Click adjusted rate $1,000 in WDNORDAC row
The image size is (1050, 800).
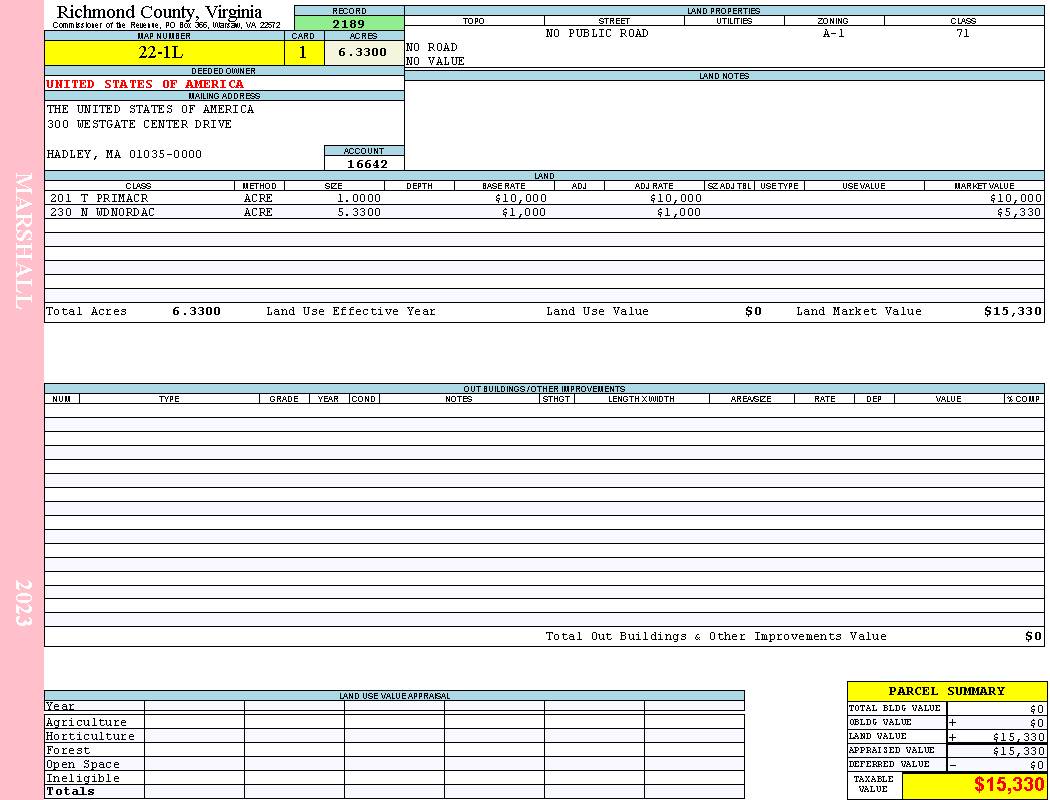point(678,213)
